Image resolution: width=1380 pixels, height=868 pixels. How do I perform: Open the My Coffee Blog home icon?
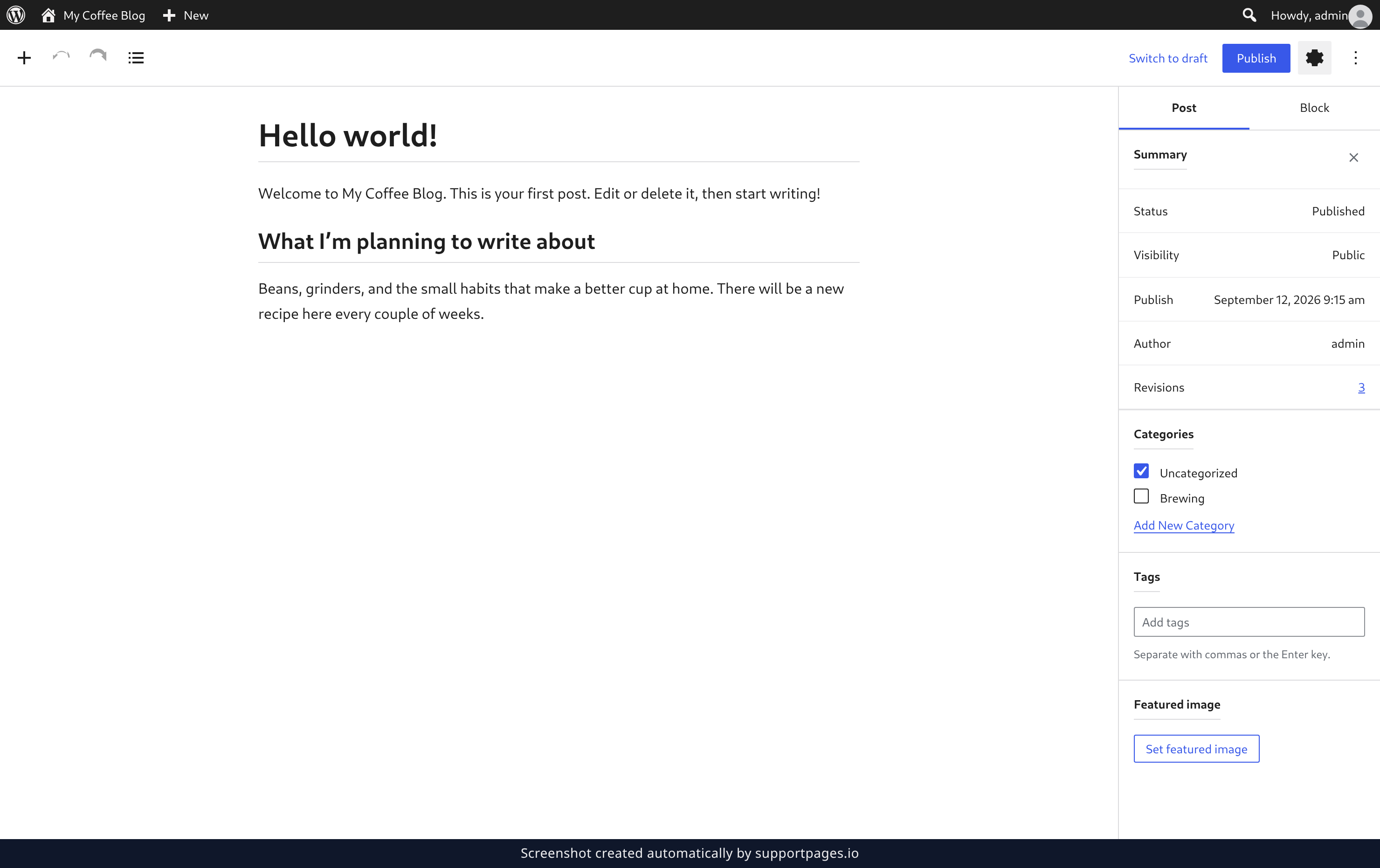[48, 15]
